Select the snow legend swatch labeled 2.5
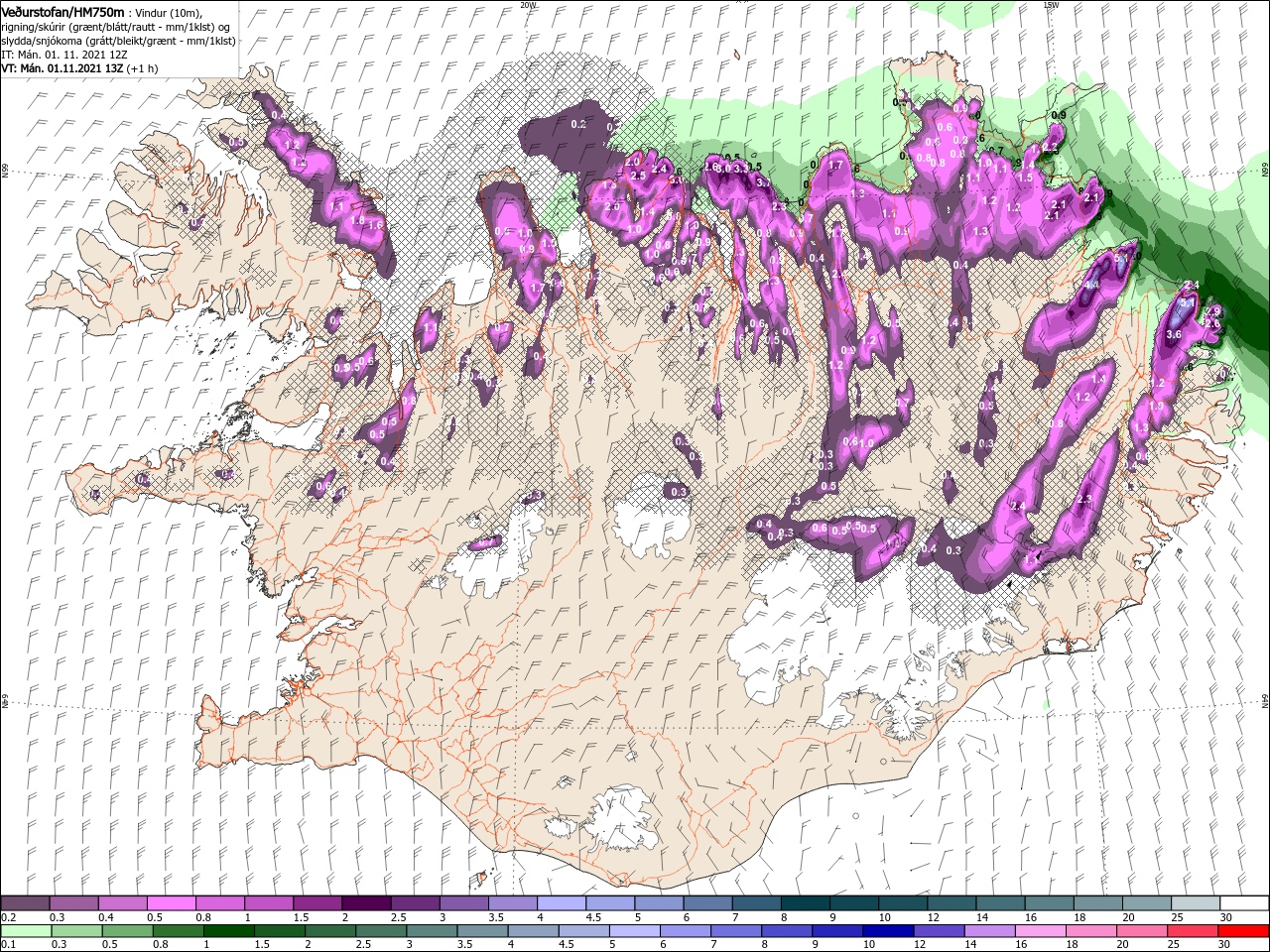This screenshot has height=952, width=1270. [x=414, y=903]
